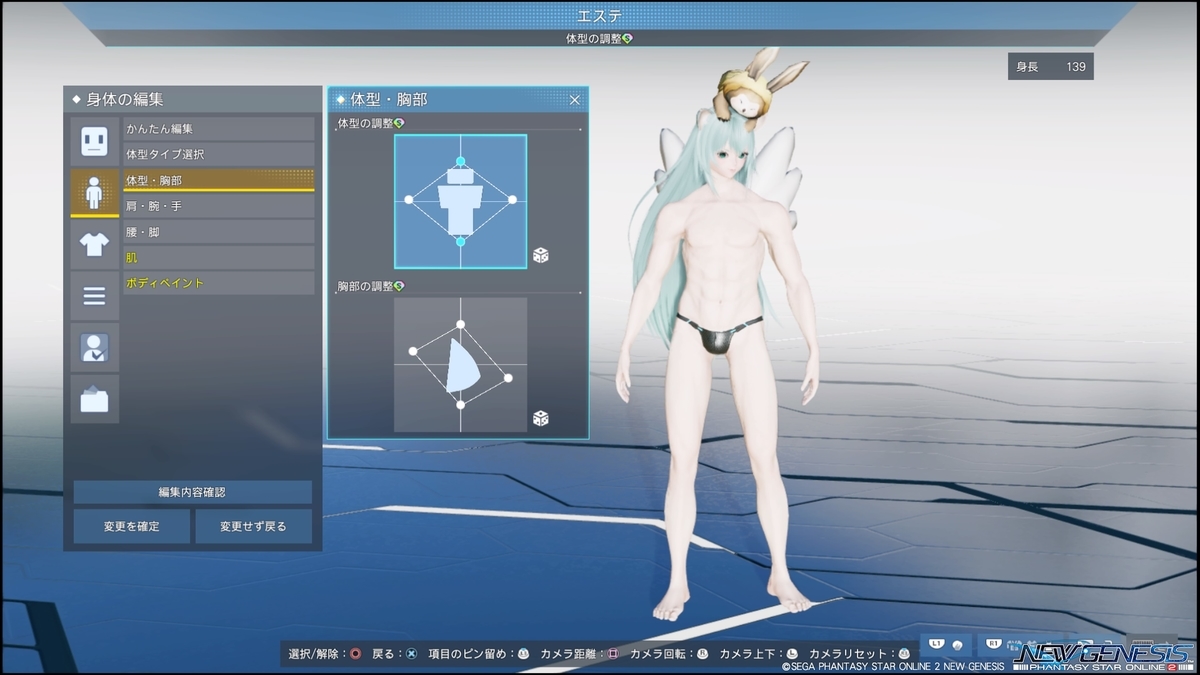Open 腰・脚 menu entry

pyautogui.click(x=218, y=232)
